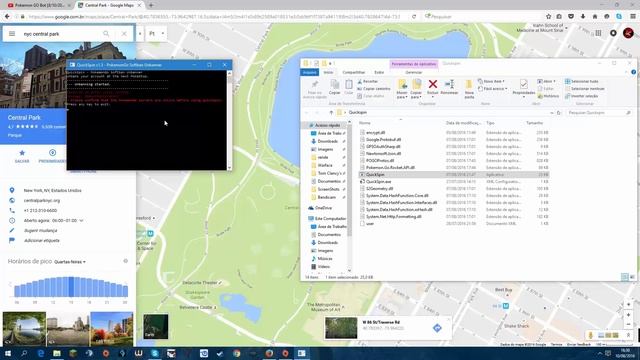Click Histórico in the ribbon

548,96
